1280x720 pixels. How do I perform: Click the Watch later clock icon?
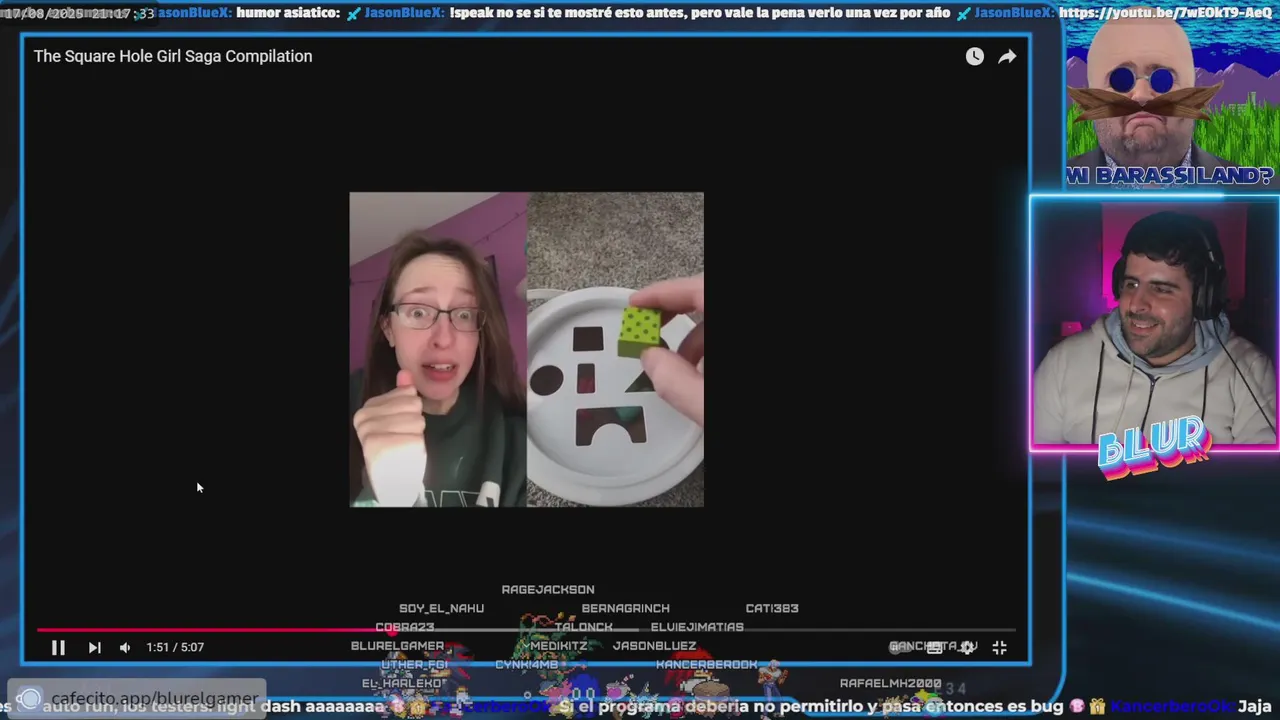pyautogui.click(x=974, y=56)
